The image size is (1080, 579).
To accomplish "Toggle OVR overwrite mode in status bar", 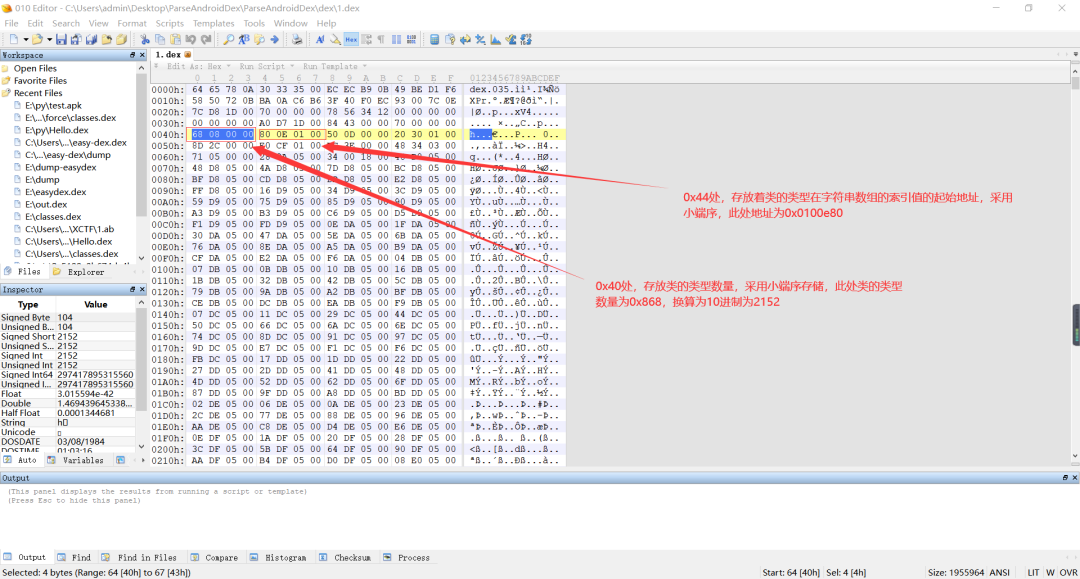I will click(1068, 572).
